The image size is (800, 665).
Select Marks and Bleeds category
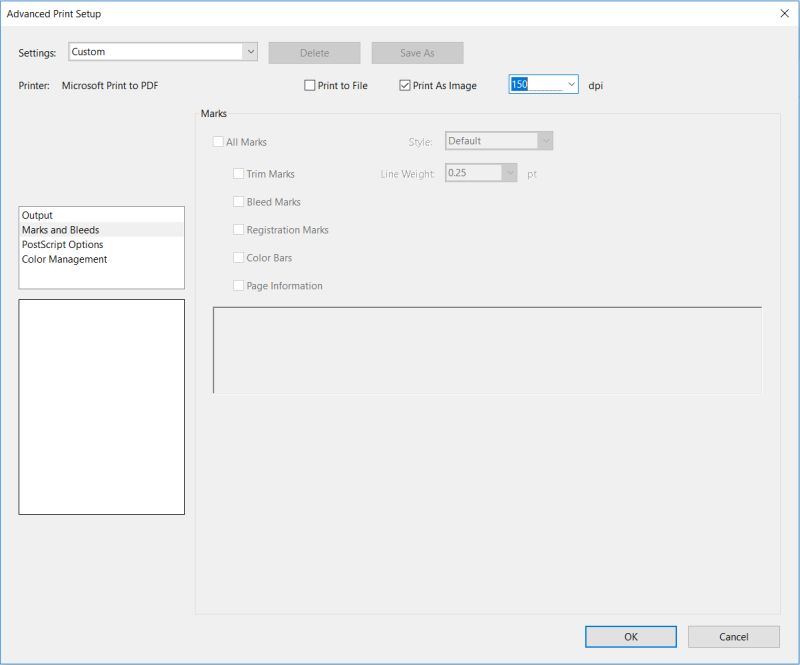tap(102, 230)
